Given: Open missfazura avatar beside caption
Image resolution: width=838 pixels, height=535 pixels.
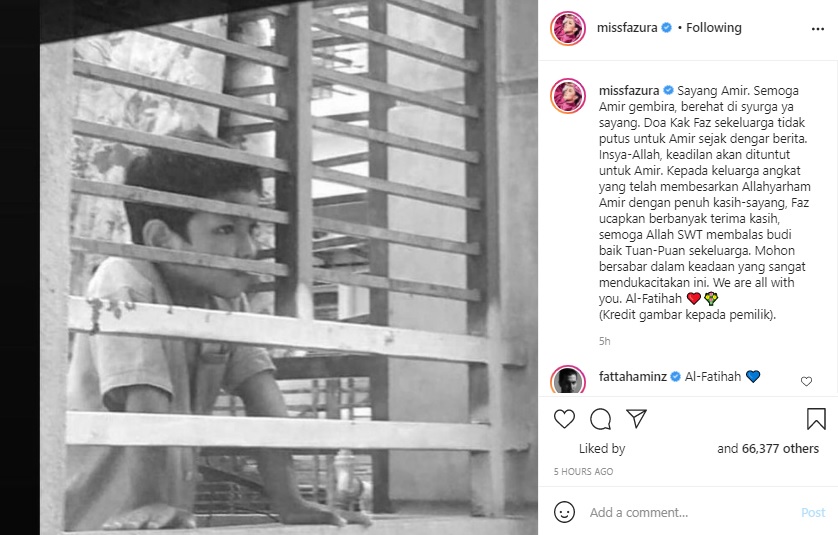Looking at the screenshot, I should click(x=568, y=96).
